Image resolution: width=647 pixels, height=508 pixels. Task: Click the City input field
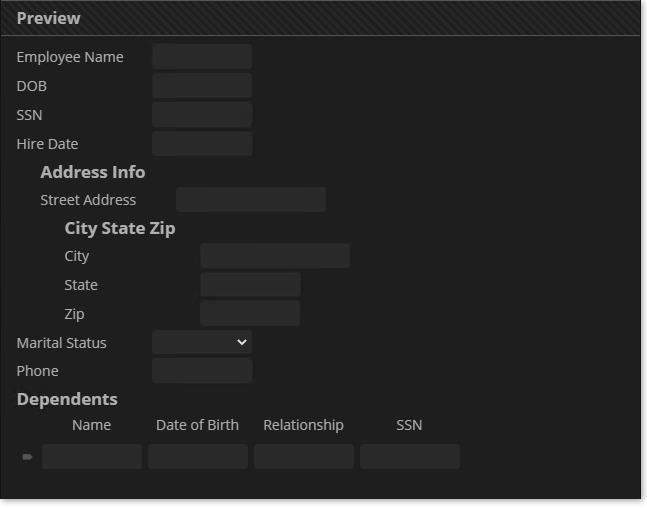[275, 256]
